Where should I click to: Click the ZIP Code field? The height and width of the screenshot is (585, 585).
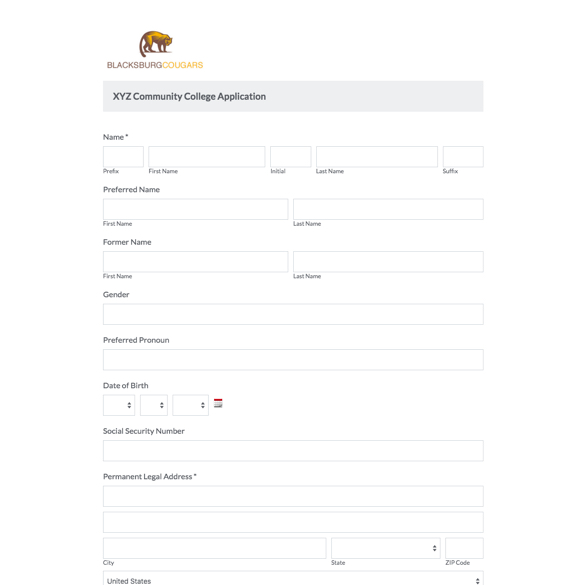tap(464, 548)
